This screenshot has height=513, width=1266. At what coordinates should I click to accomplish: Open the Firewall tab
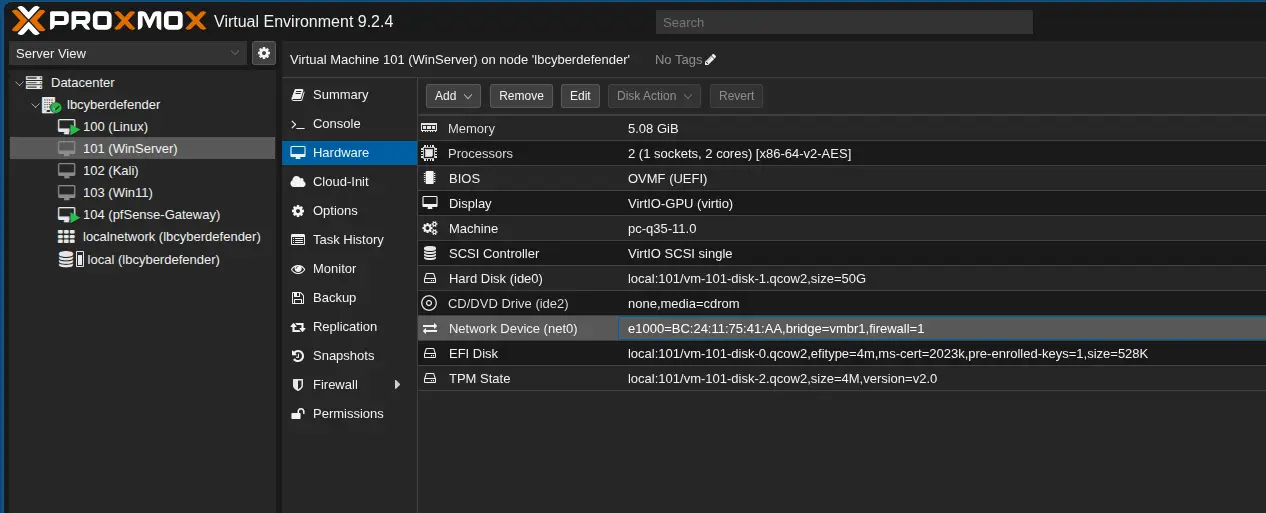tap(349, 385)
